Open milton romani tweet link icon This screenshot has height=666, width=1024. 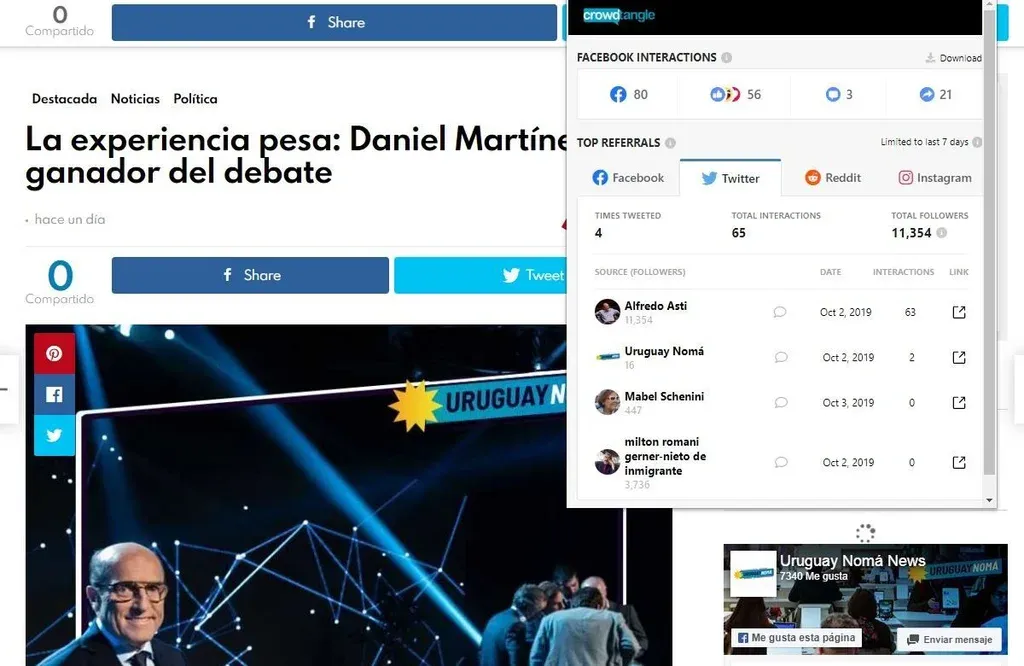tap(959, 462)
